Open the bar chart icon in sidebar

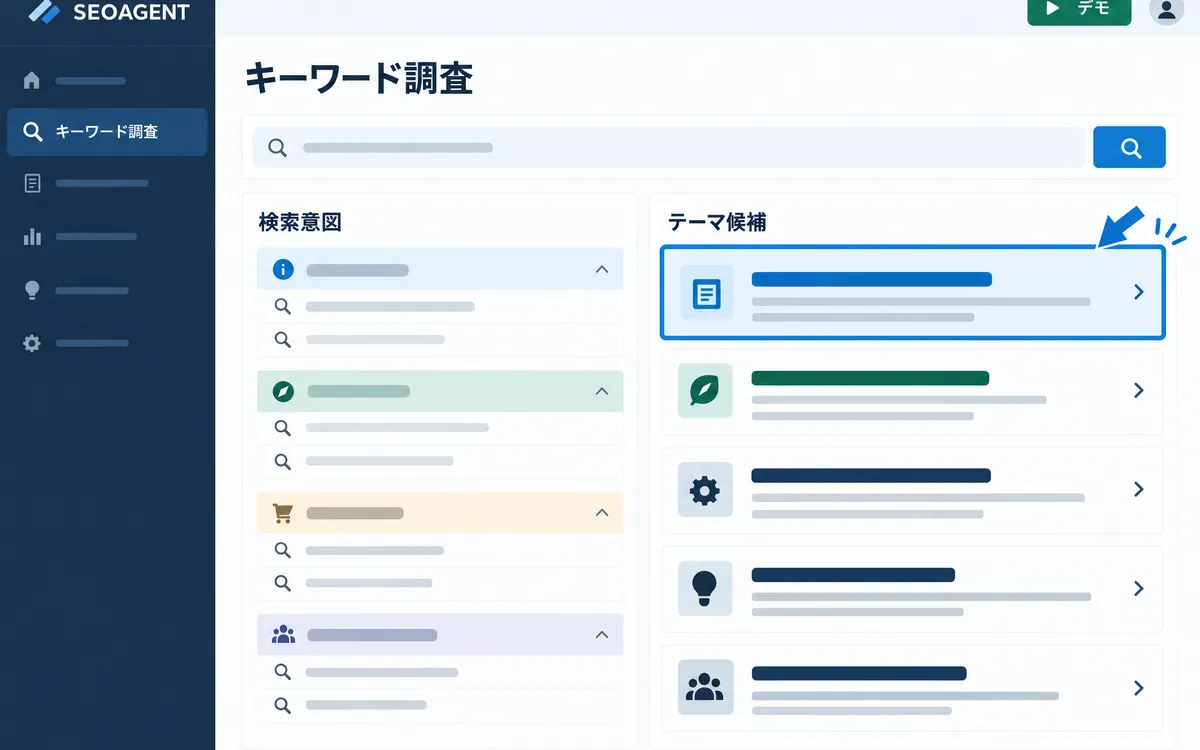(x=32, y=236)
